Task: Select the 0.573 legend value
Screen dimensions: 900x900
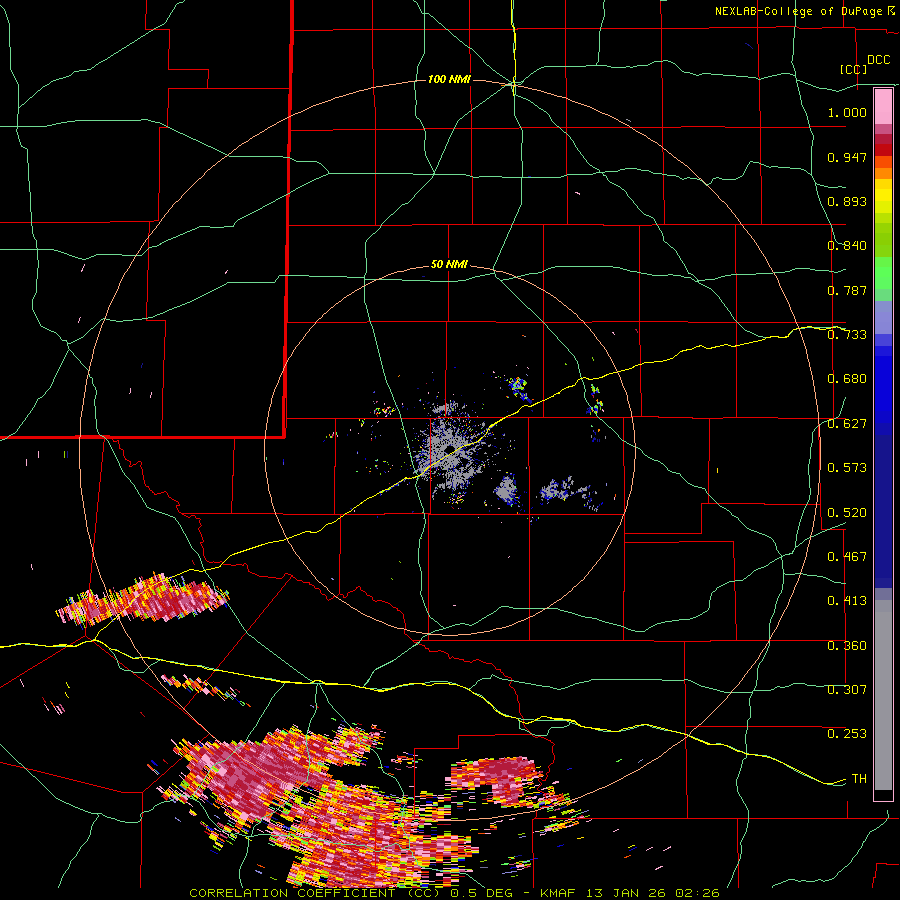Action: (847, 468)
